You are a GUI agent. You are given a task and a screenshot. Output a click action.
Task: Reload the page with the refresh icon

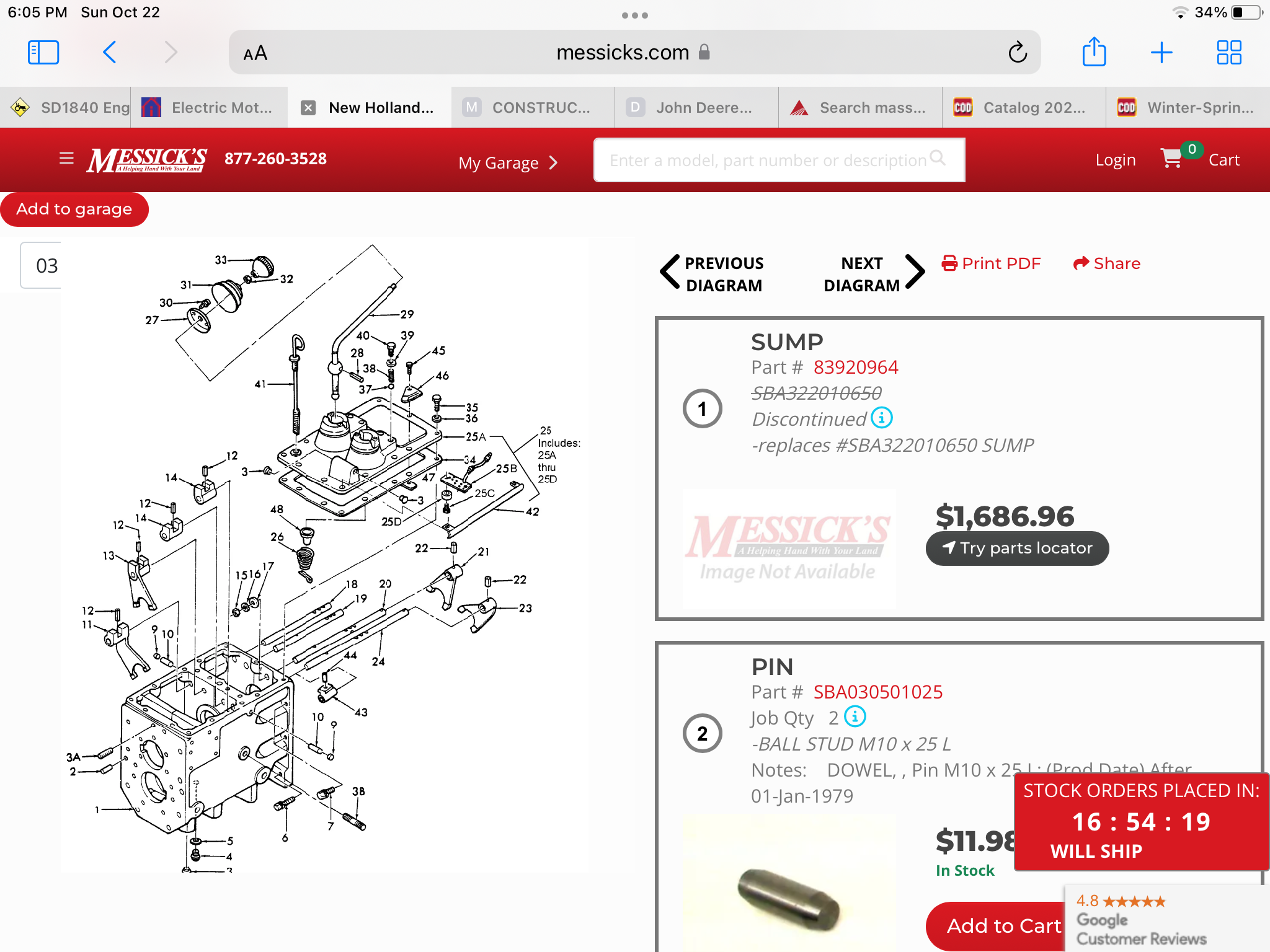1018,53
